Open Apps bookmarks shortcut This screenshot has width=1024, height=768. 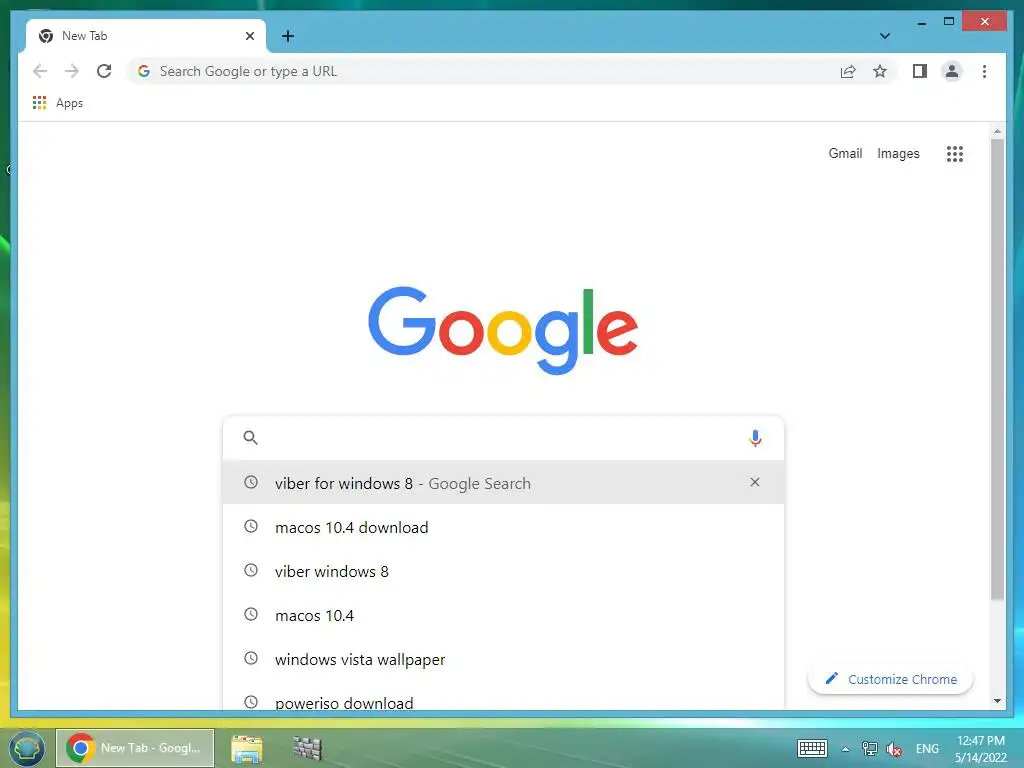[x=58, y=103]
